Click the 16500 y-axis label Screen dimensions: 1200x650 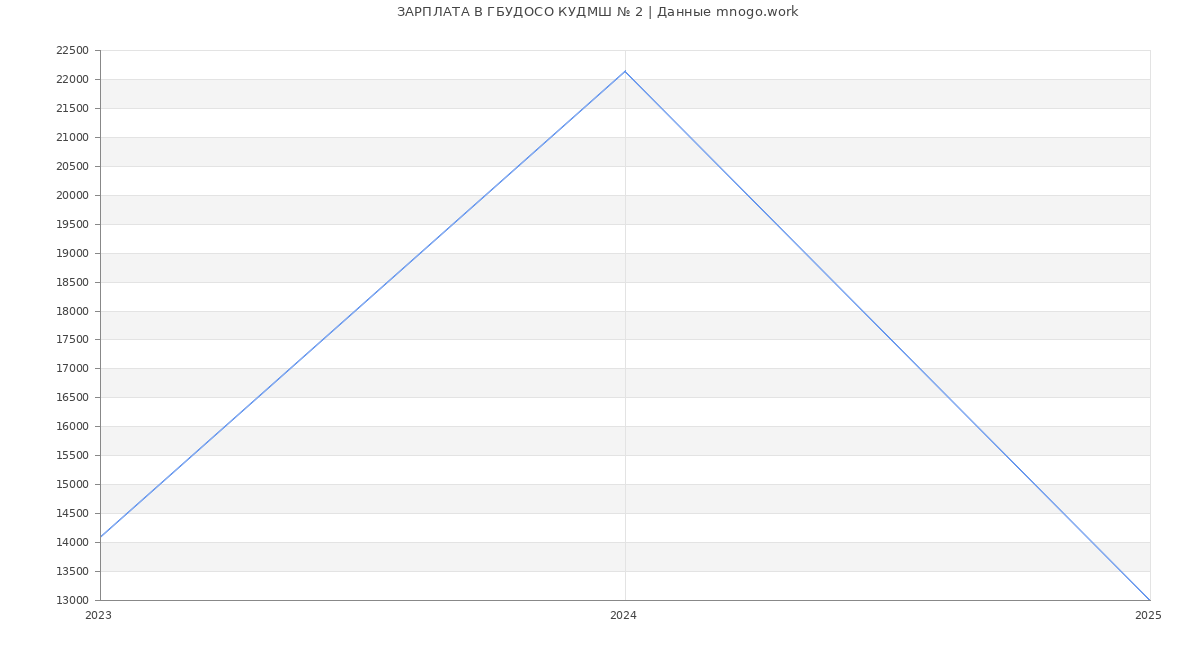pyautogui.click(x=72, y=398)
